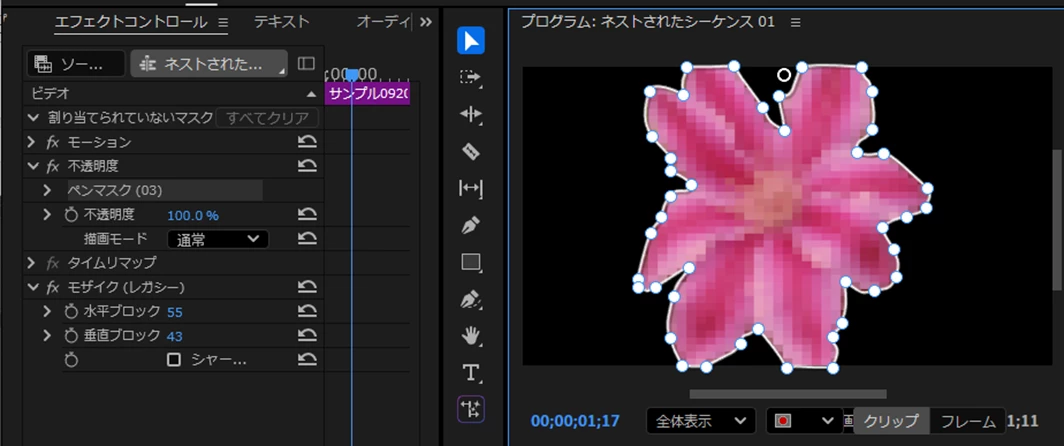Open the 全体表示 zoom dropdown
This screenshot has height=446, width=1064.
click(x=701, y=421)
